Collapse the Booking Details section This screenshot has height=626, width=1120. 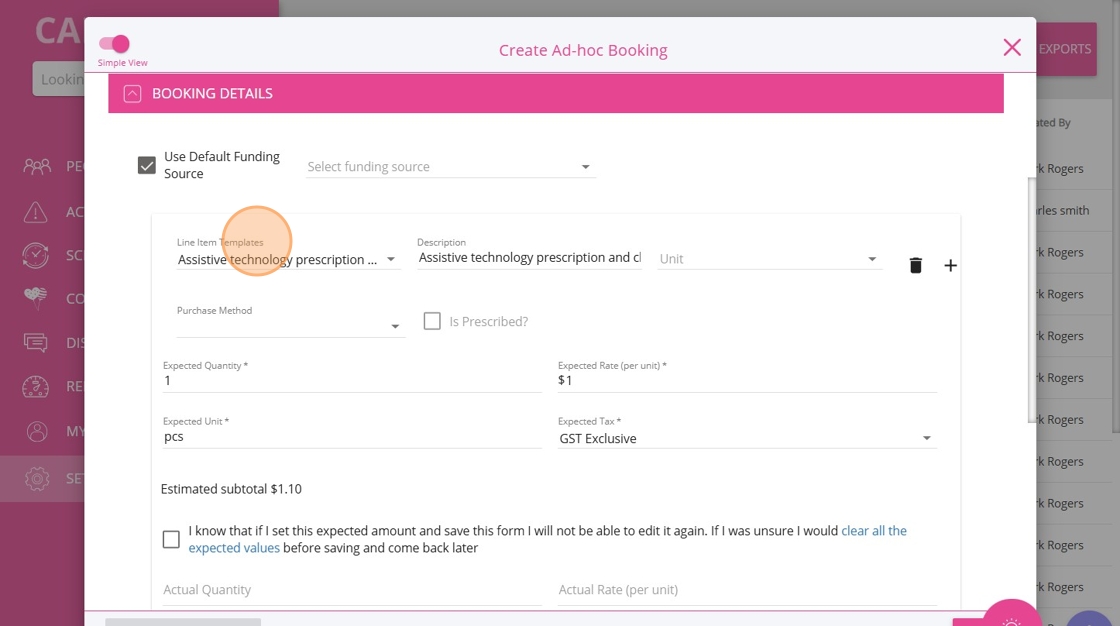point(132,93)
